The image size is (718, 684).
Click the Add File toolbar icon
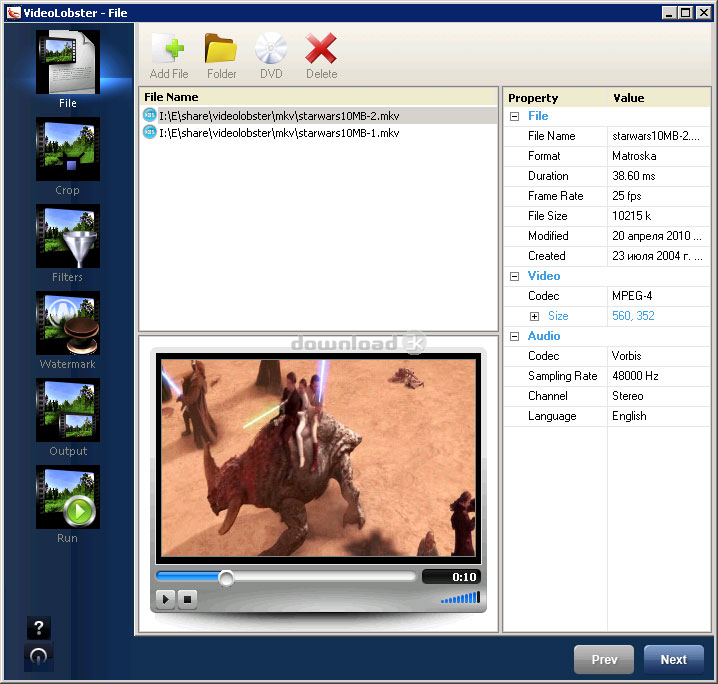169,49
